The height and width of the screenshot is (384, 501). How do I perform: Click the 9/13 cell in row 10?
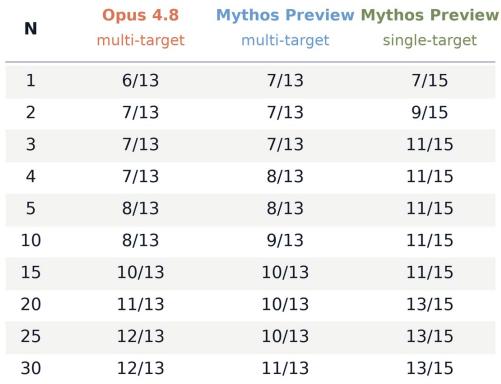pos(285,240)
